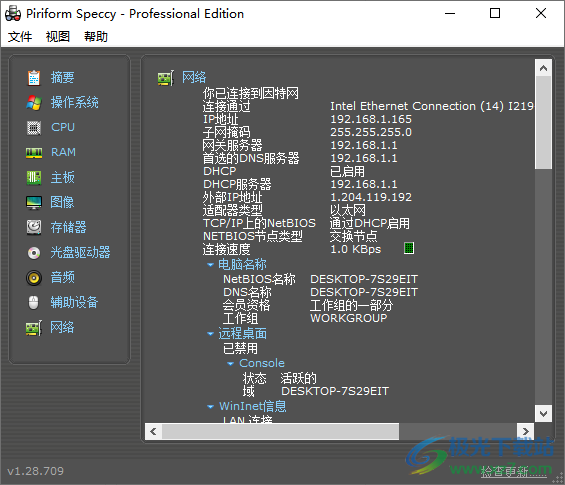This screenshot has width=565, height=485.
Task: Click the NetBIOS名称 row label
Action: click(x=259, y=279)
